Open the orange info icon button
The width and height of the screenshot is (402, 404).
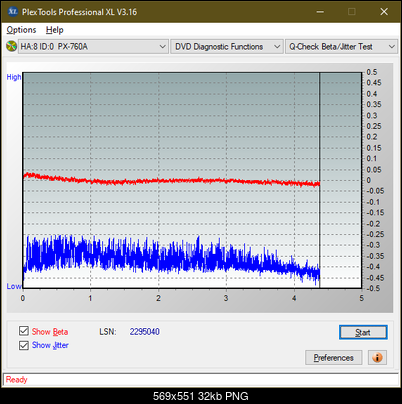377,357
